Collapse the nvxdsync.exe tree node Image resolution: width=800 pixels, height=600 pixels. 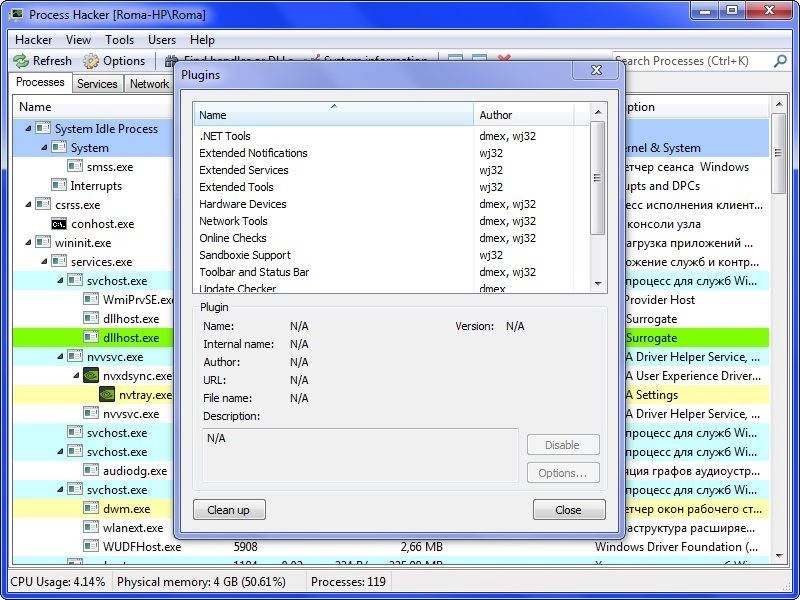tap(76, 376)
